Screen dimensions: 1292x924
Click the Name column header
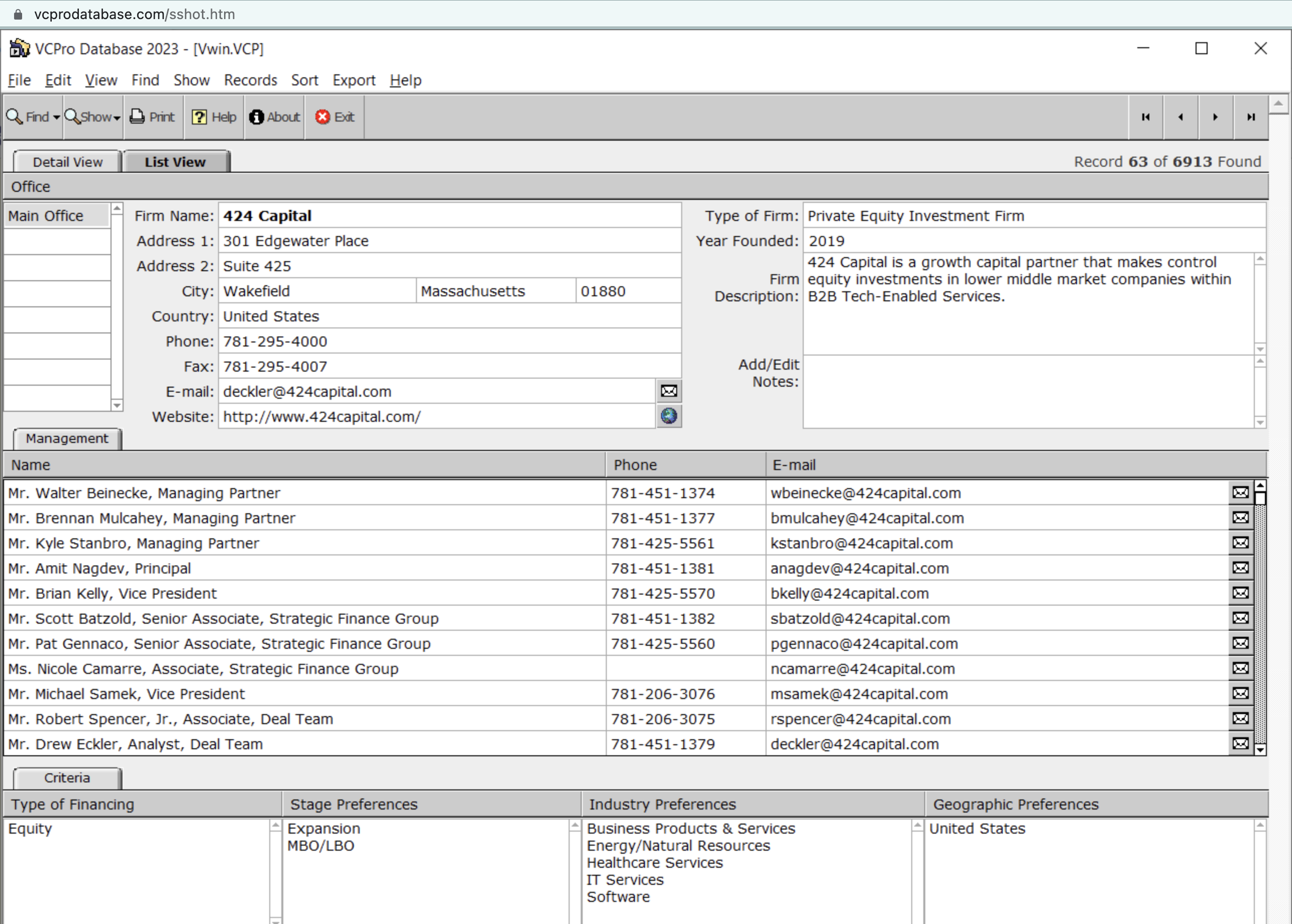[304, 465]
